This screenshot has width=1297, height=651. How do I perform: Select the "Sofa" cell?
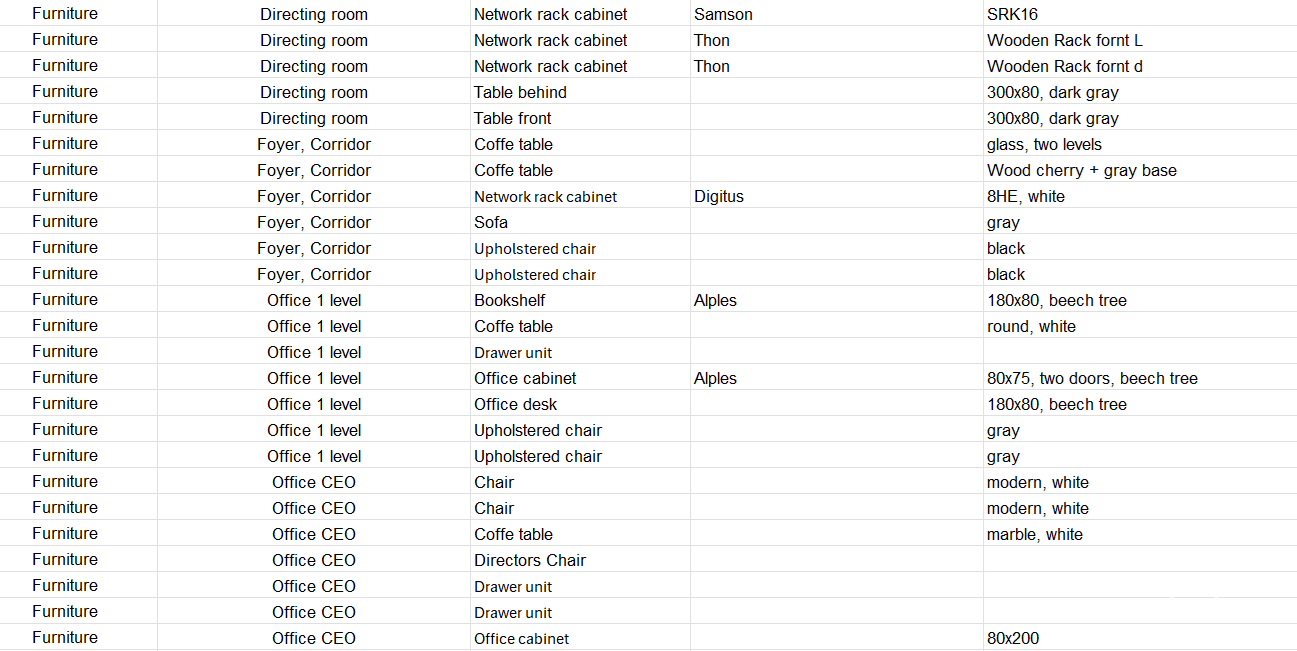(491, 222)
